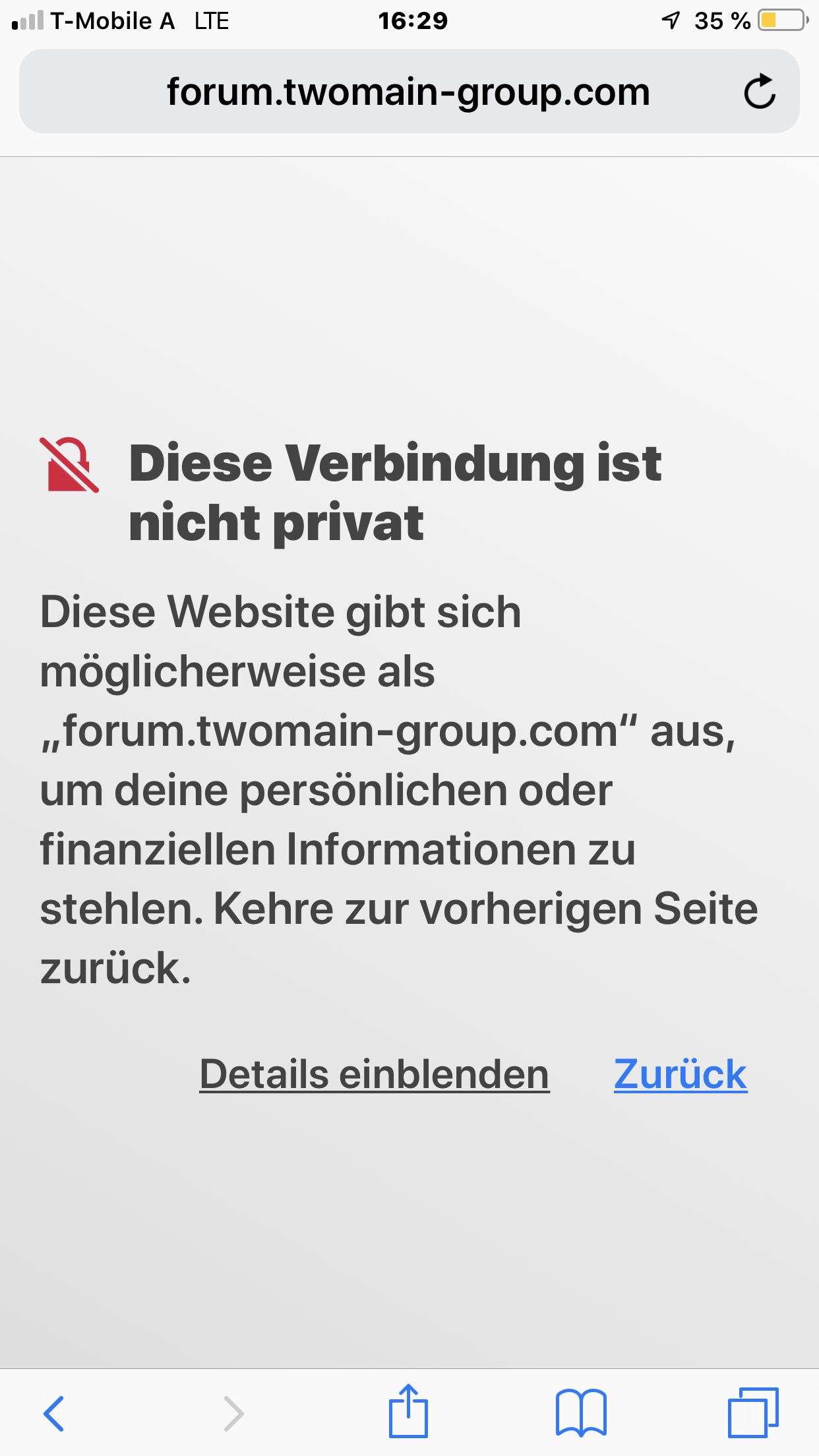The height and width of the screenshot is (1456, 819).
Task: Tap the quoted forum.twomain-group.com text in warning
Action: click(x=339, y=732)
